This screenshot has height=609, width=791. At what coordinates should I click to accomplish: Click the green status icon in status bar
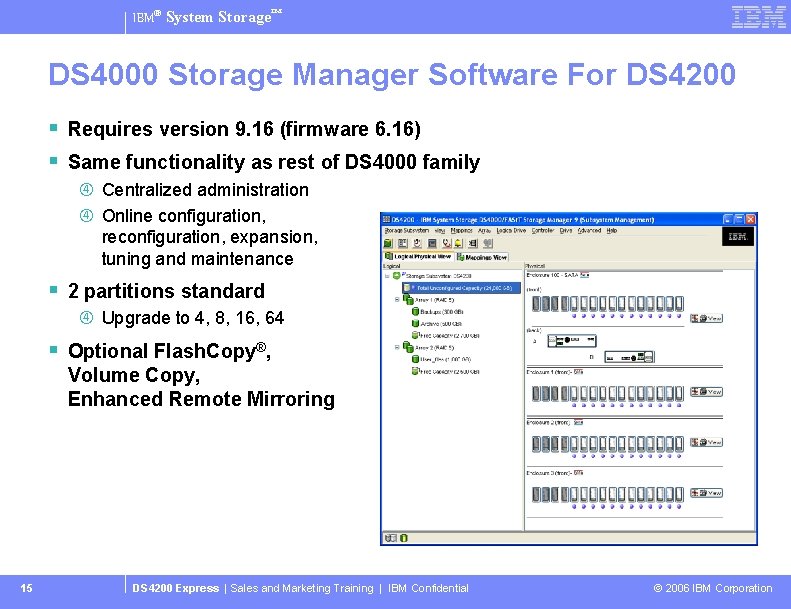(x=404, y=538)
